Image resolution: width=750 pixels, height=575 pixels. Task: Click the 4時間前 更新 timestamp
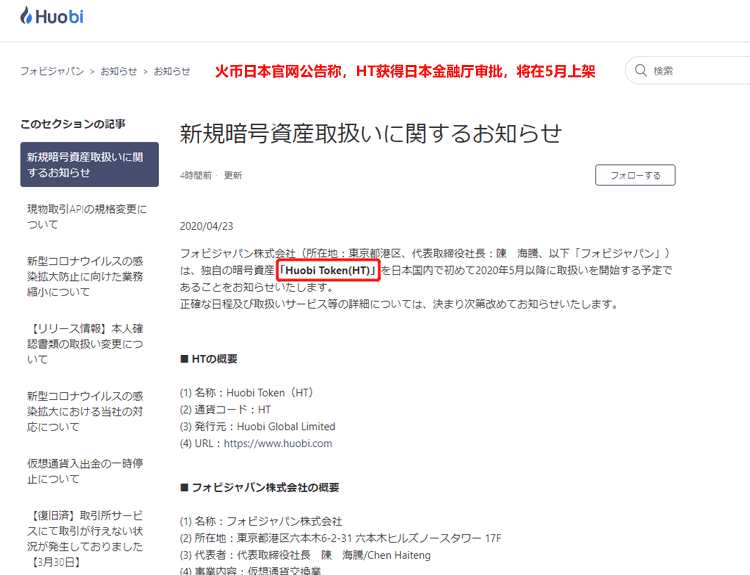211,176
